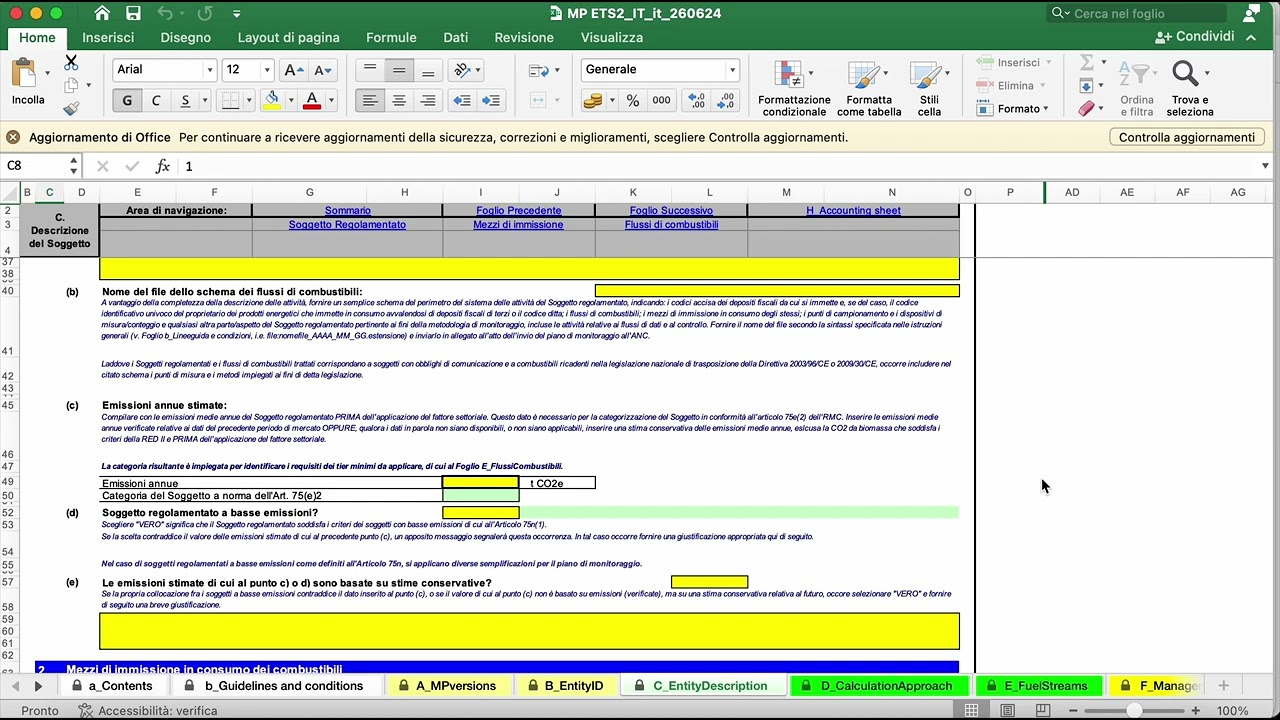Align text to top
This screenshot has width=1280, height=720.
(x=370, y=70)
